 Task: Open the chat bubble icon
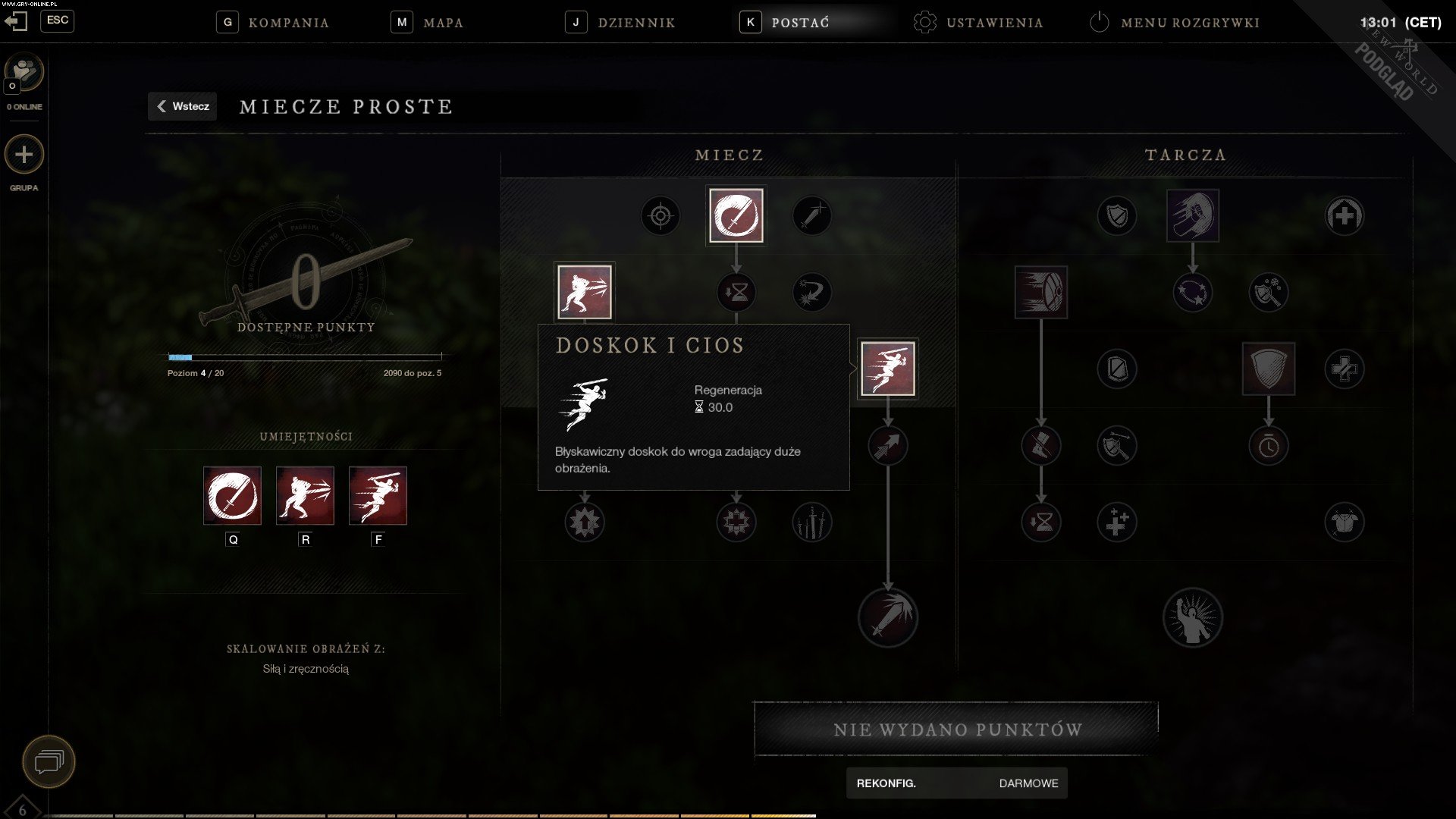[x=49, y=761]
